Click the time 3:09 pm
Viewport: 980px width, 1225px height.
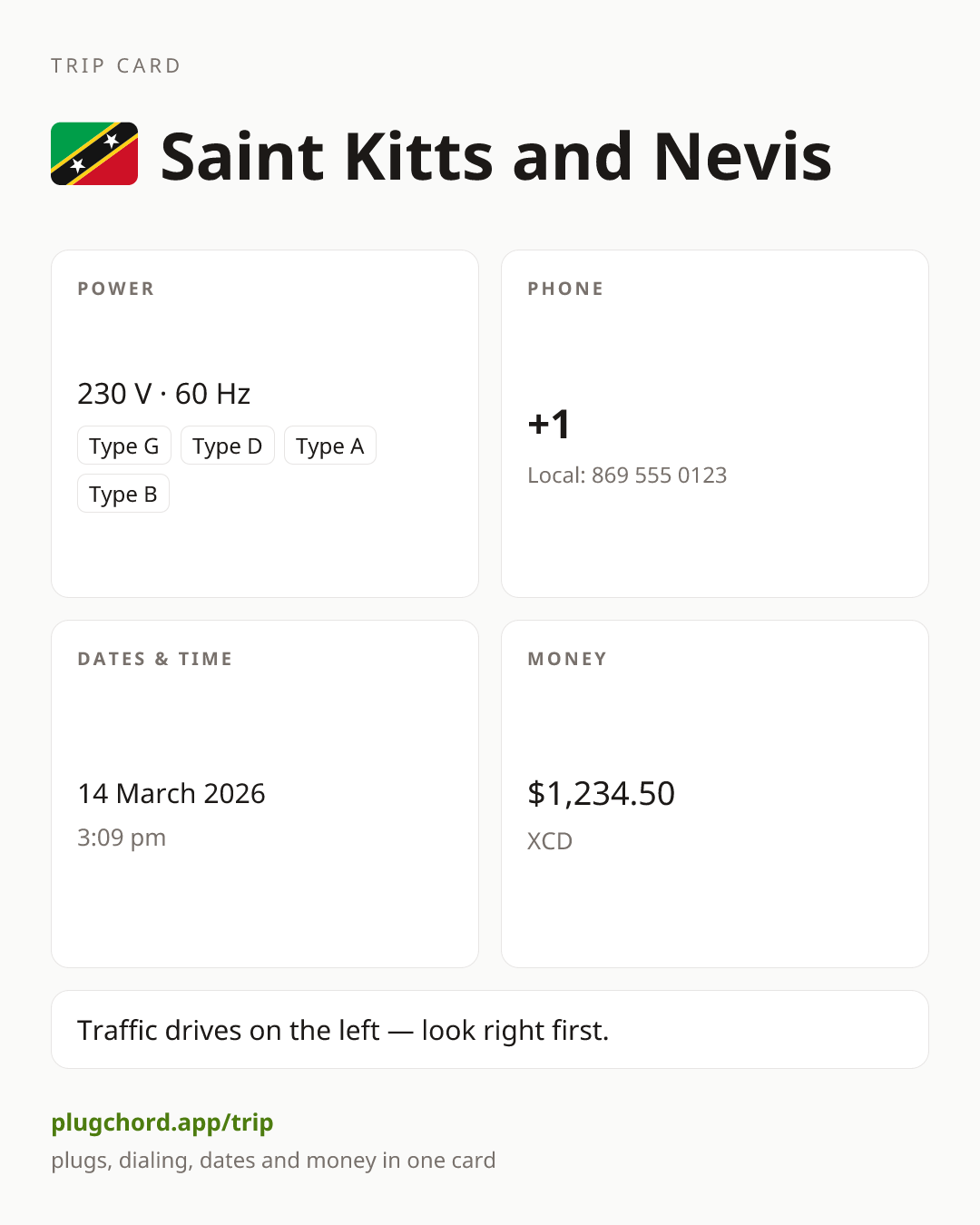[122, 838]
